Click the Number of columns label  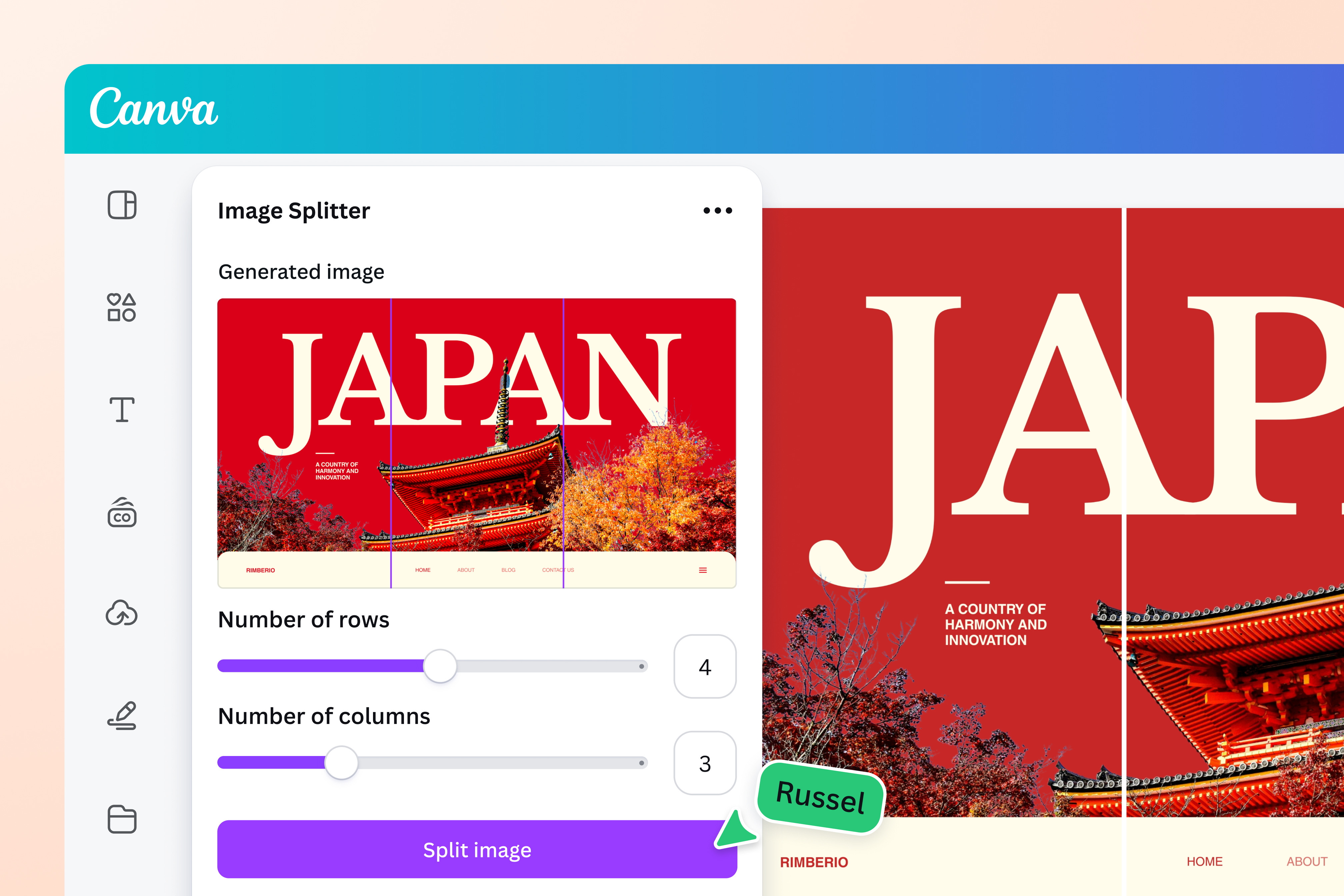(x=324, y=716)
